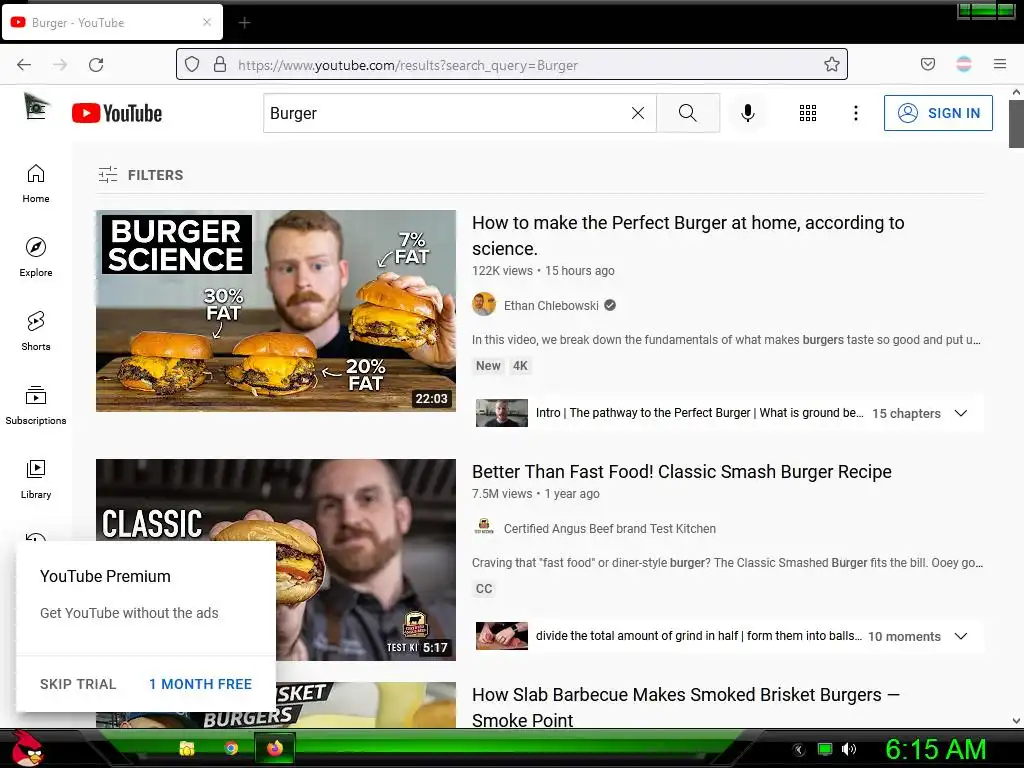Open the Library sidebar item
The width and height of the screenshot is (1024, 768).
(36, 479)
